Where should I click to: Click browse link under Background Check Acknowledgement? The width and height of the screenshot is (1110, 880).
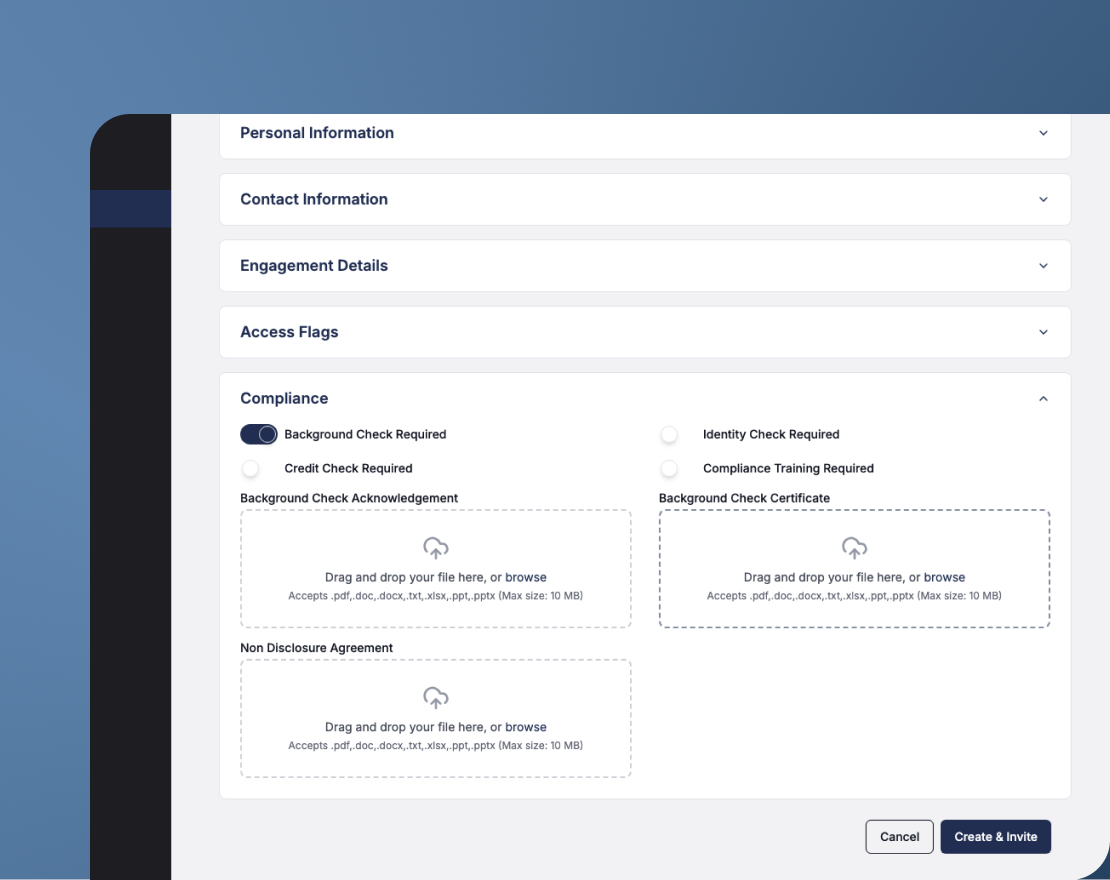525,577
